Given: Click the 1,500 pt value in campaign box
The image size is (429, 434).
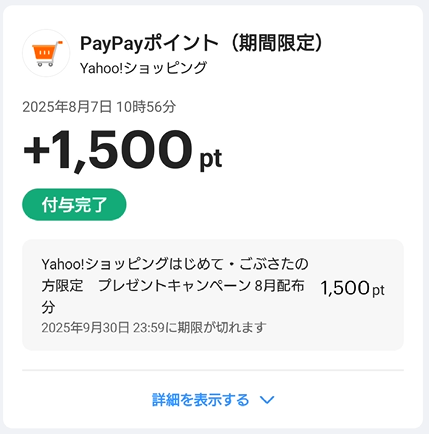Looking at the screenshot, I should coord(352,288).
